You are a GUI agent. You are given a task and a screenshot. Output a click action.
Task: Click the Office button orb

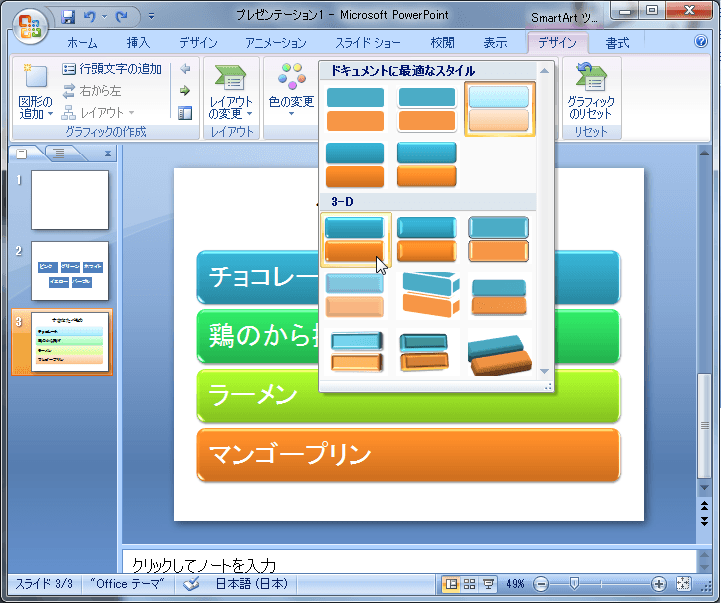[30, 27]
